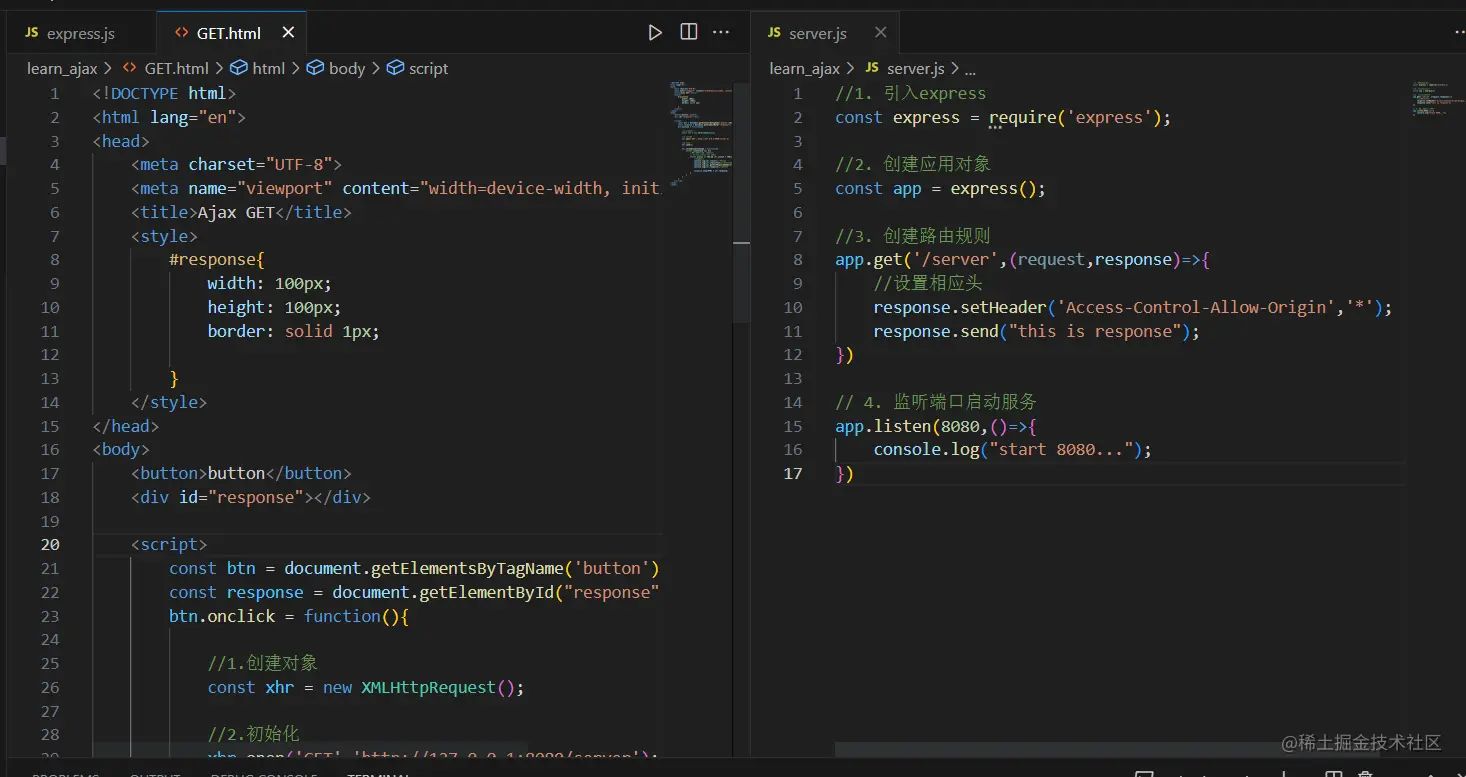1466x777 pixels.
Task: Click the minimap of the GET.html editor
Action: tap(700, 130)
